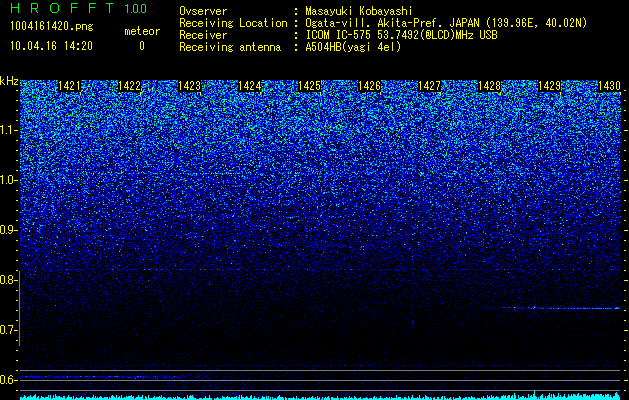629x400 pixels.
Task: Click the version number 1.00
Action: [136, 9]
